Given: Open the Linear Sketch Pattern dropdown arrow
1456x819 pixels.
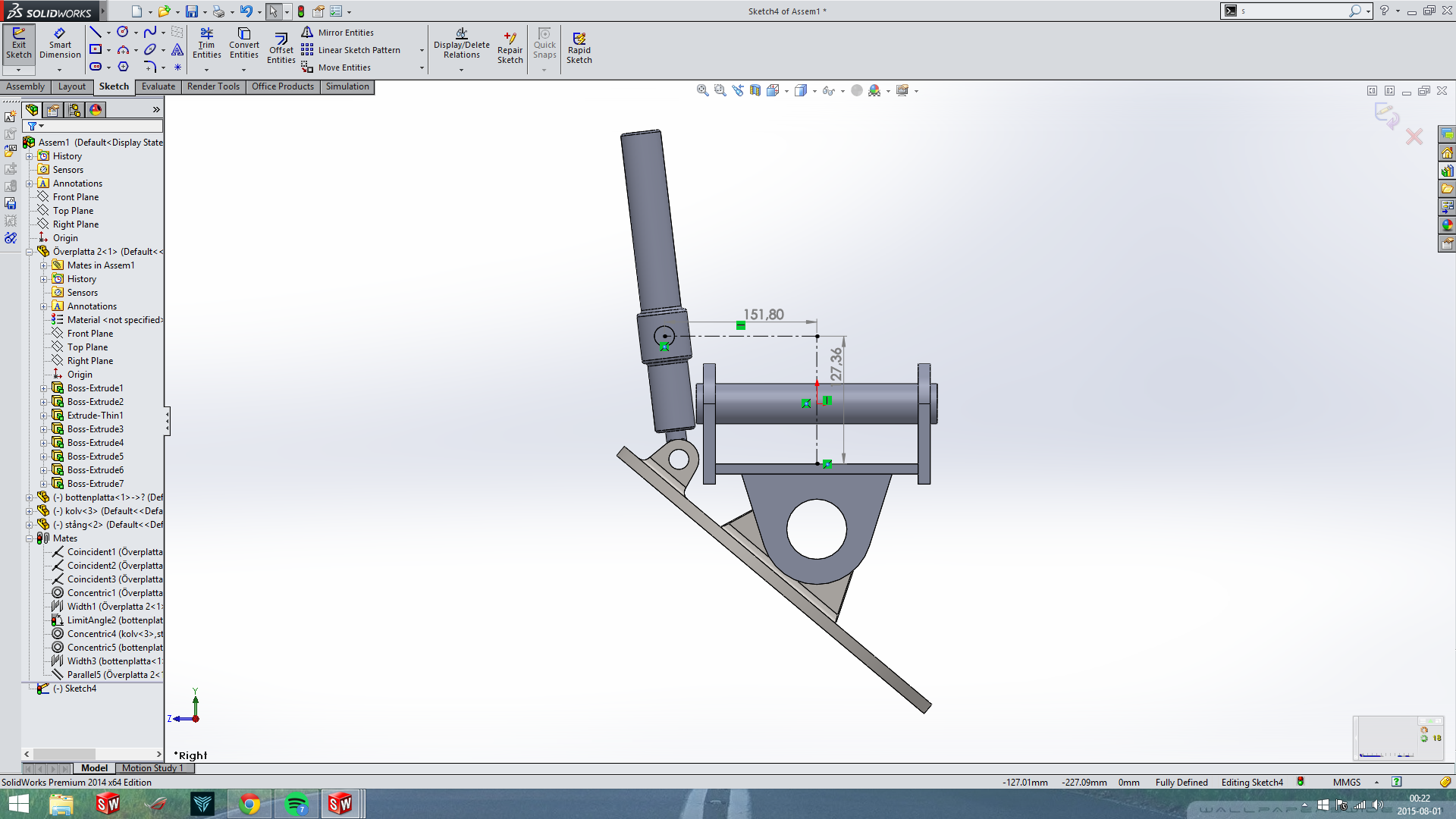Looking at the screenshot, I should 422,50.
